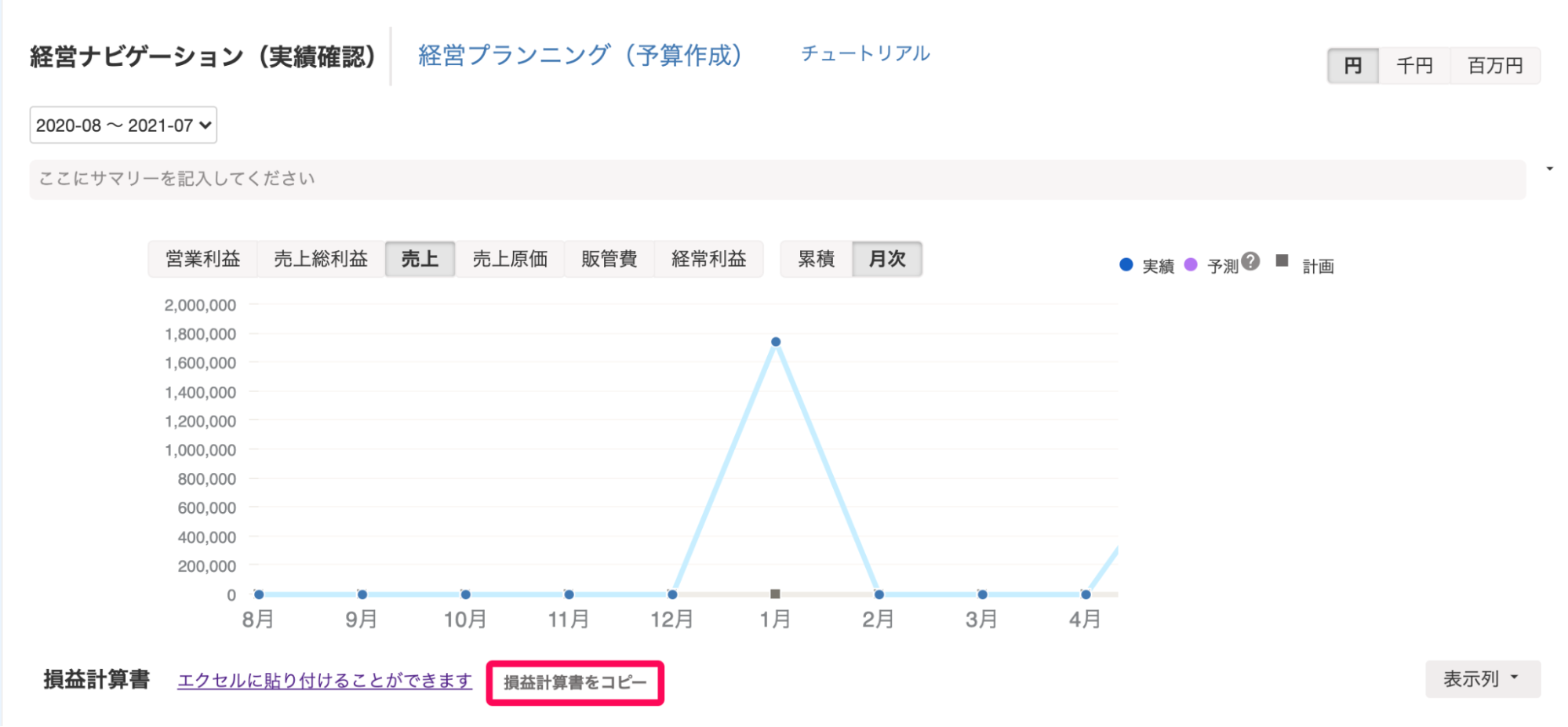The width and height of the screenshot is (1568, 727).
Task: Open the 2020-08 ～ 2021-07 period dropdown
Action: click(x=123, y=125)
